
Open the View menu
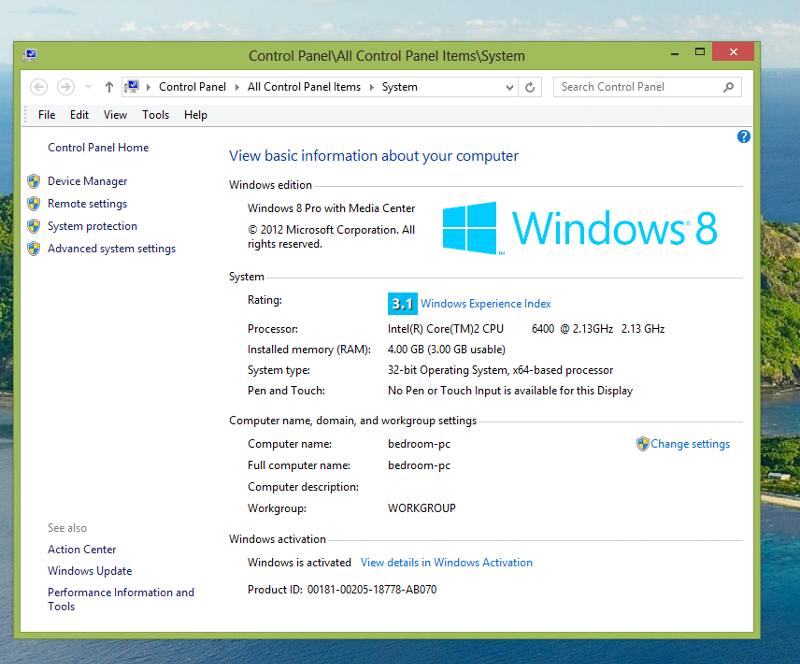click(115, 115)
